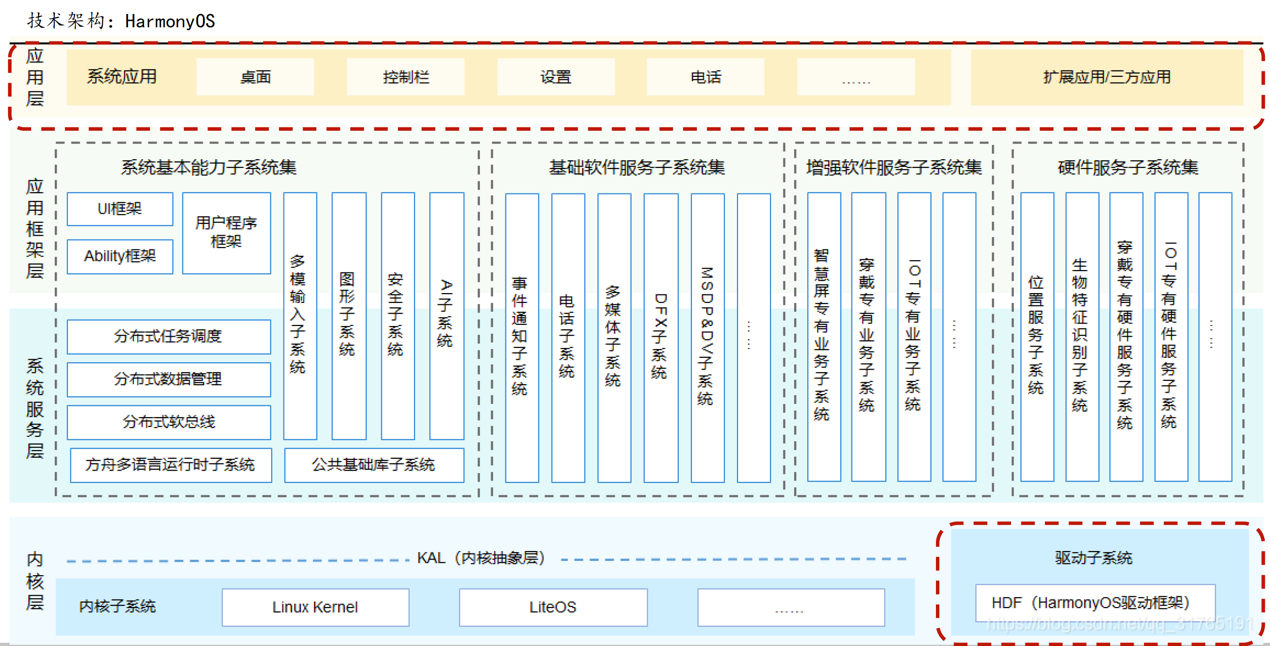Click the 应用框架层 layer label
Image resolution: width=1270 pixels, height=646 pixels.
click(34, 229)
